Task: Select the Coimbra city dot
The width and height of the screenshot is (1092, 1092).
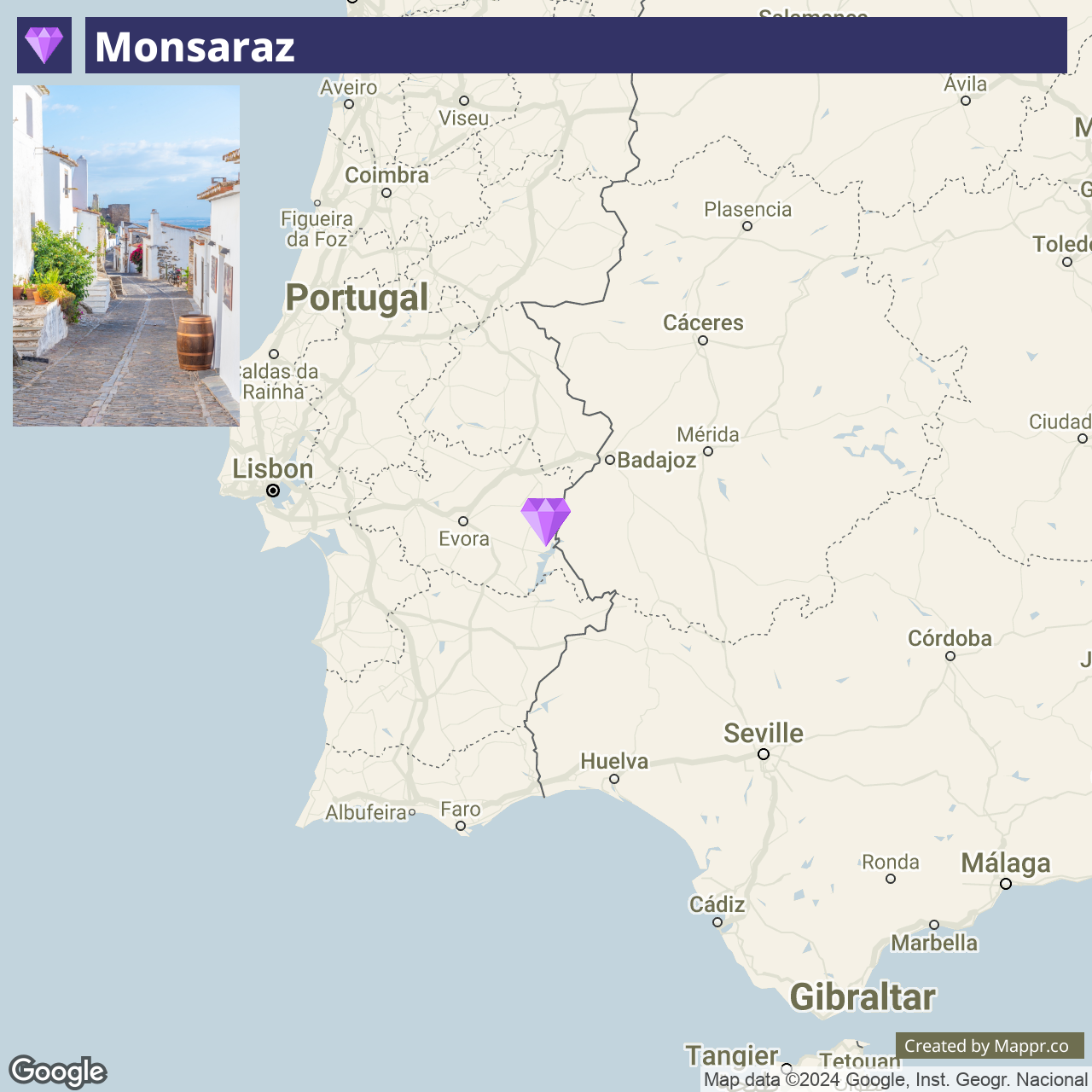Action: click(386, 193)
